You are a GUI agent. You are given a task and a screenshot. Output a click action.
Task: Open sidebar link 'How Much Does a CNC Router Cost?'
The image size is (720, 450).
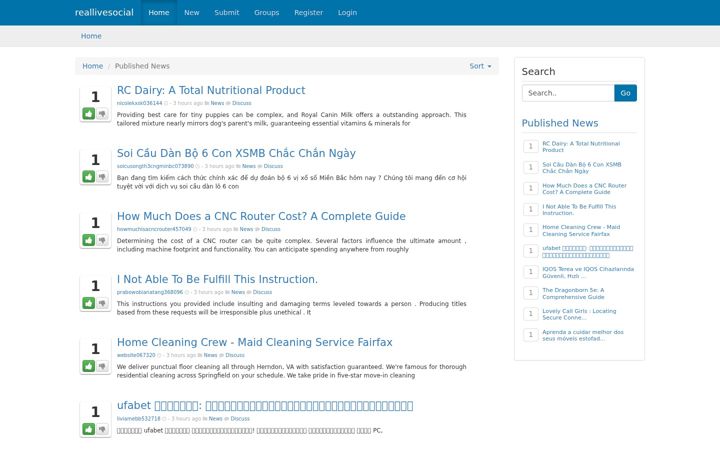584,189
